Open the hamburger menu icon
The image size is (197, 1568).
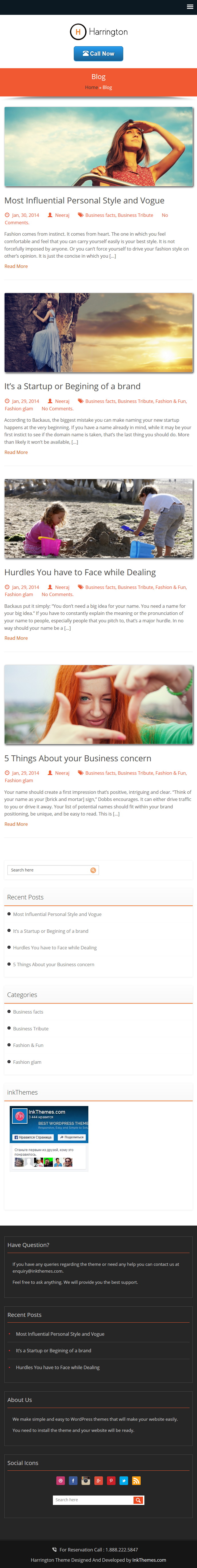pyautogui.click(x=190, y=7)
